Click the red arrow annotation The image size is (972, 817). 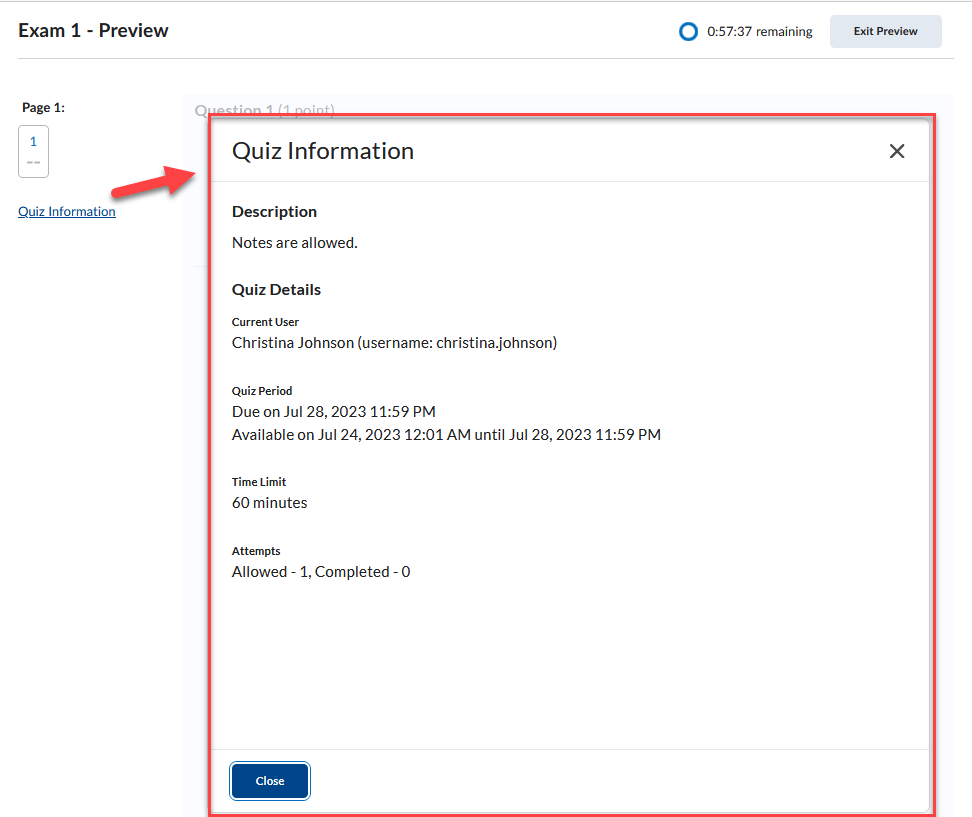153,183
